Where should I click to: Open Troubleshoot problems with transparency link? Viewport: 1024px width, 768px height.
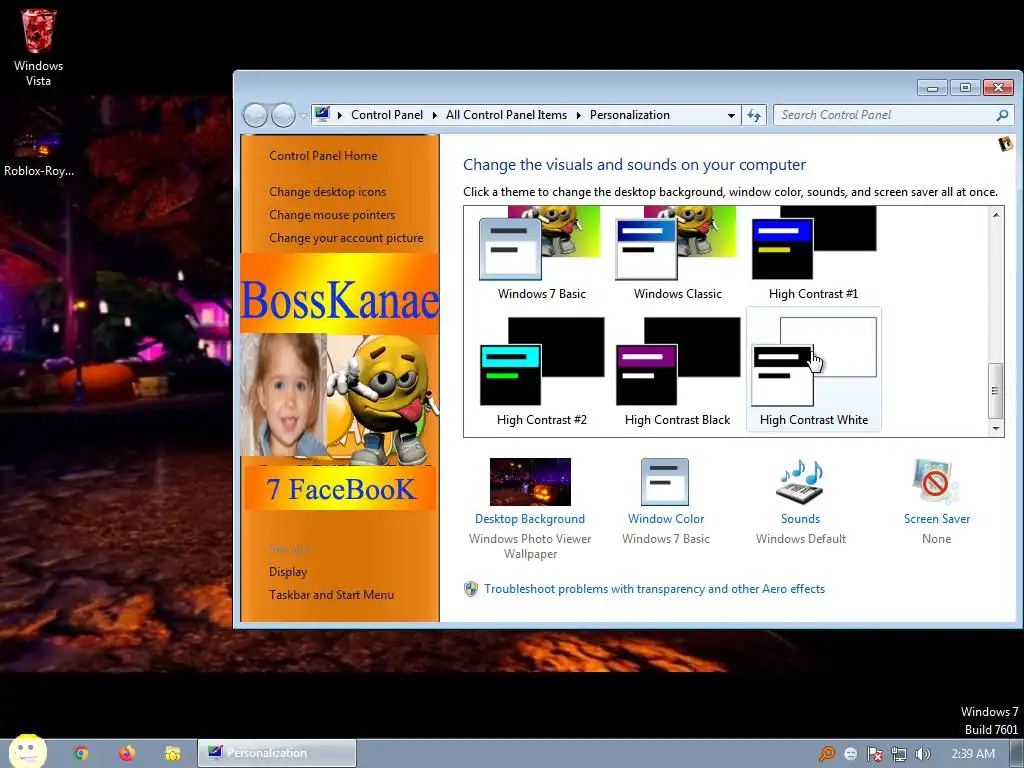pyautogui.click(x=654, y=589)
